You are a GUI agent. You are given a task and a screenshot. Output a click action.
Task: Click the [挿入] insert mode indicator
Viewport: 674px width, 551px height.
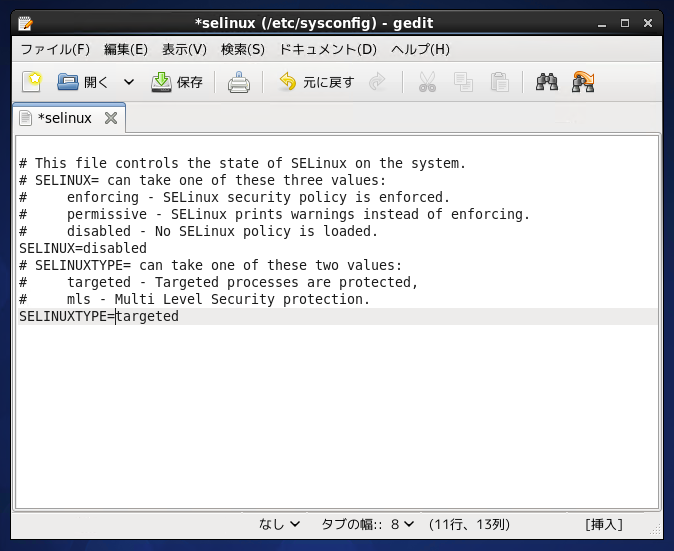604,524
